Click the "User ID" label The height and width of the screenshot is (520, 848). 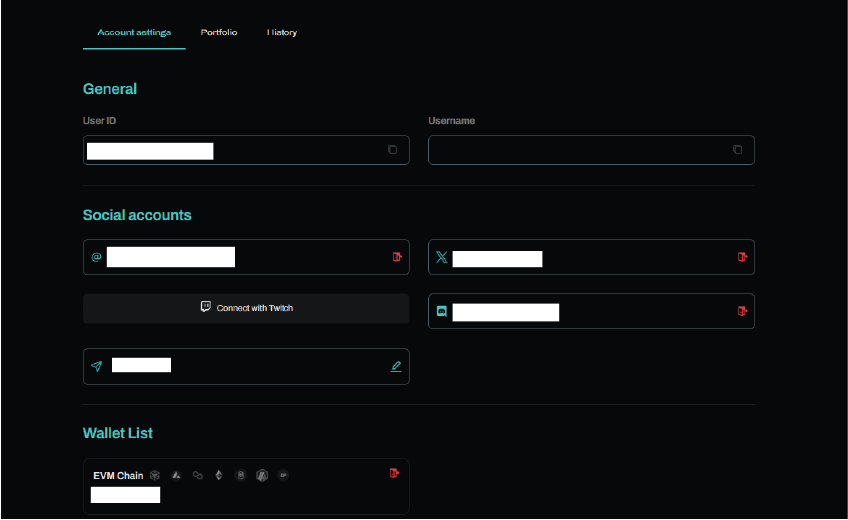tap(99, 121)
